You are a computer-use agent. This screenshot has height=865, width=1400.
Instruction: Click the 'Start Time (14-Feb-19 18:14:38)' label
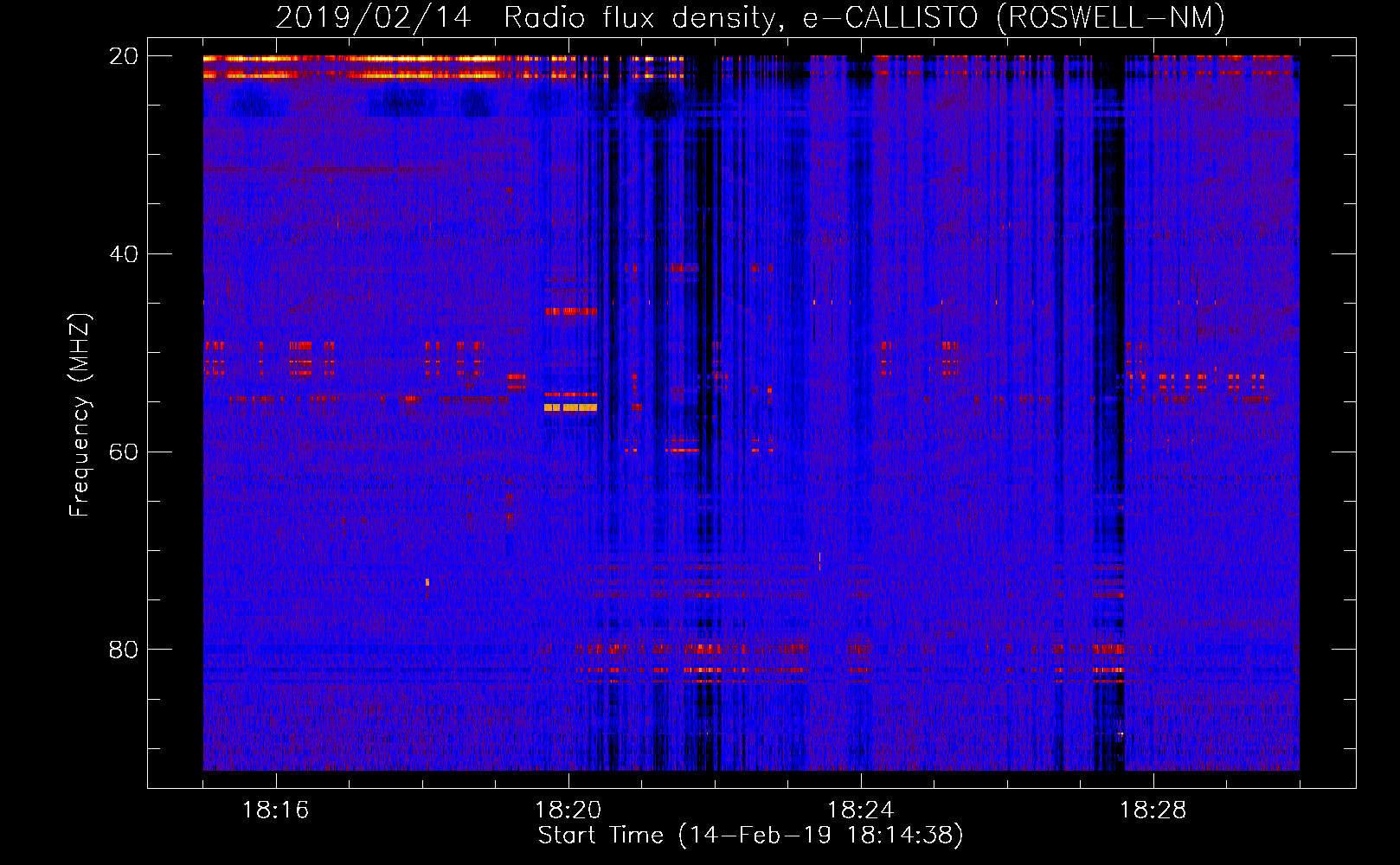pos(751,836)
